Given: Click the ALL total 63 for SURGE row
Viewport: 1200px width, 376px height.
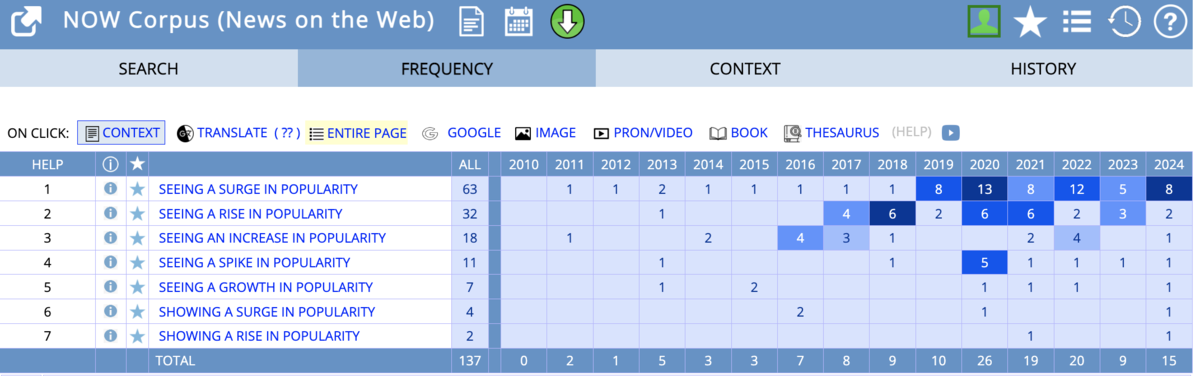Looking at the screenshot, I should 469,189.
